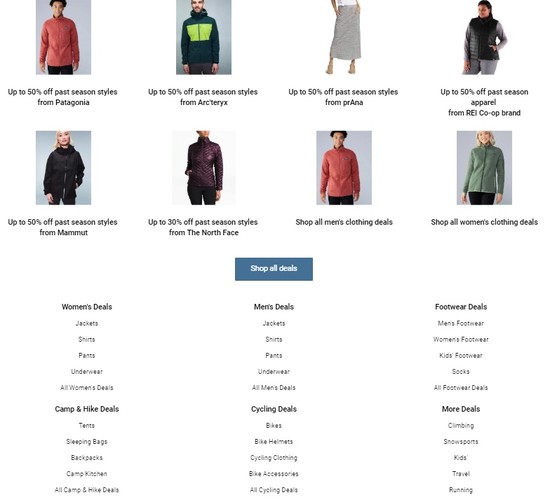Open The North Face purple jacket image
The image size is (550, 502).
click(203, 168)
